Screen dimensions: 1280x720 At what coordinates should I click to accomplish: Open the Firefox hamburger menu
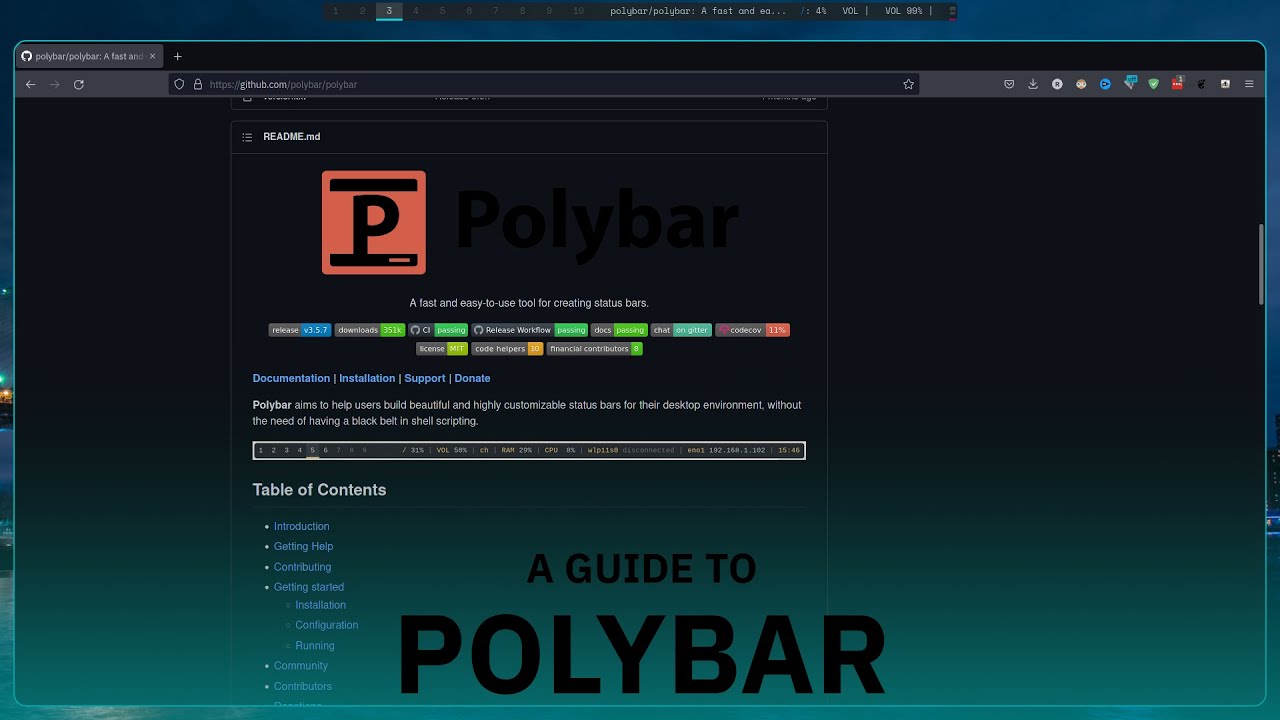[1249, 84]
